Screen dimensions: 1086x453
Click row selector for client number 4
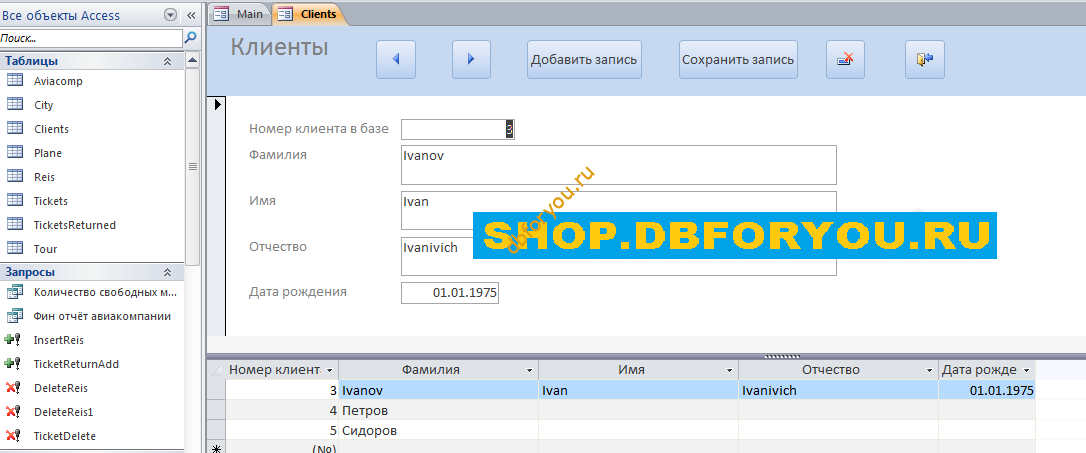coord(216,411)
